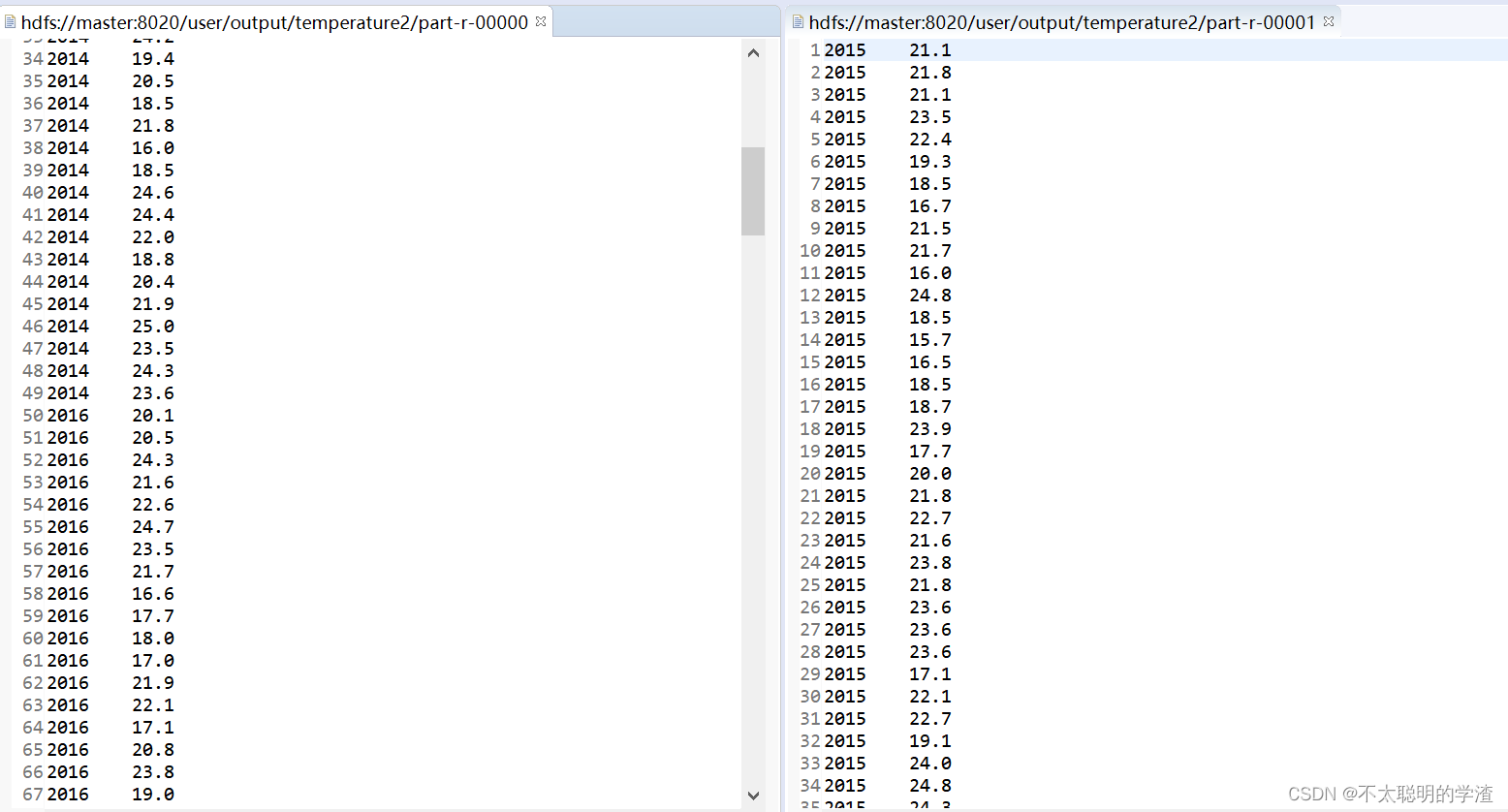Click year 2014 on line 42 of part-r-00000
Image resolution: width=1508 pixels, height=812 pixels.
68,237
